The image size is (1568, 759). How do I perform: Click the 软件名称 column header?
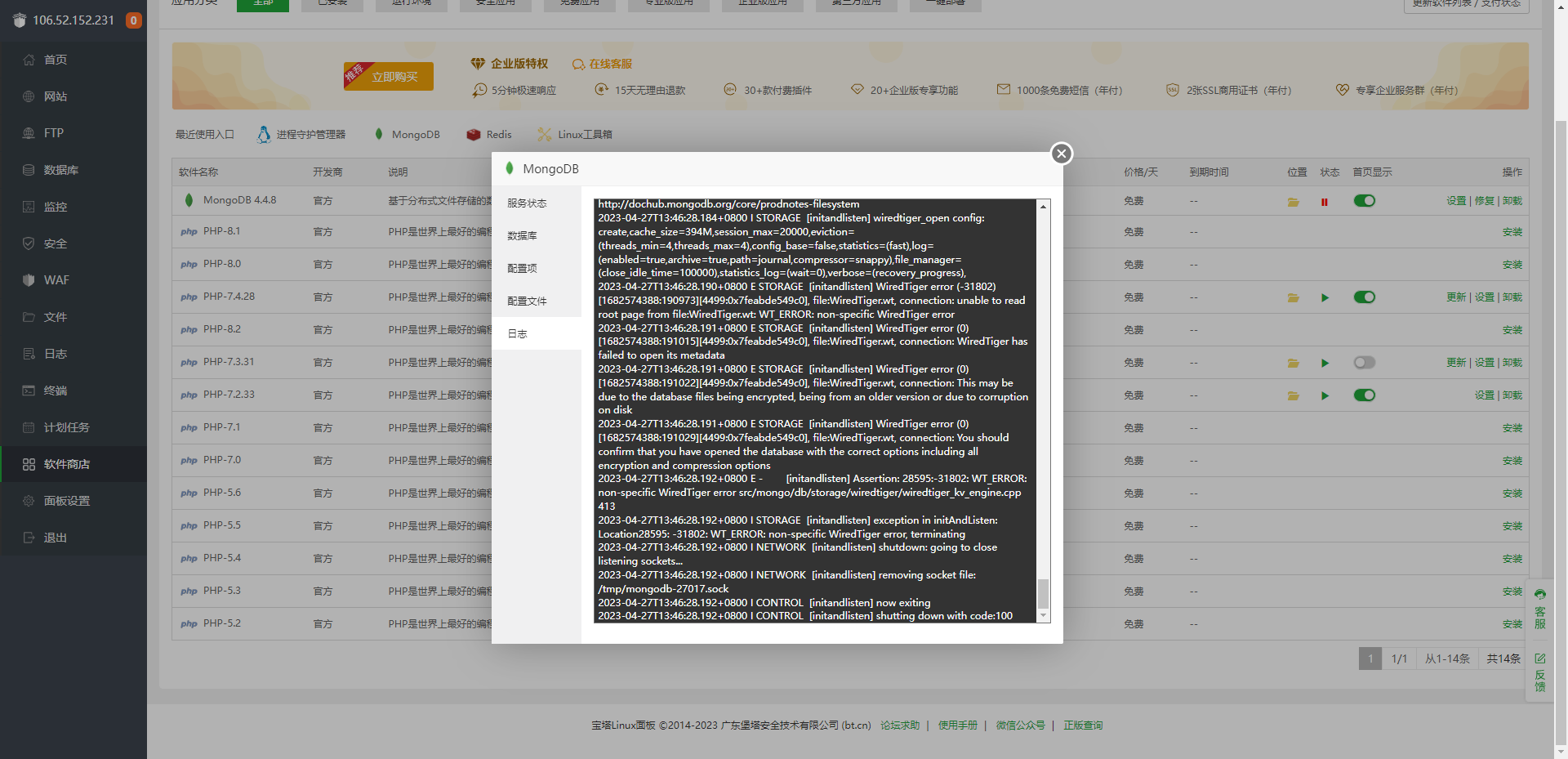[198, 172]
